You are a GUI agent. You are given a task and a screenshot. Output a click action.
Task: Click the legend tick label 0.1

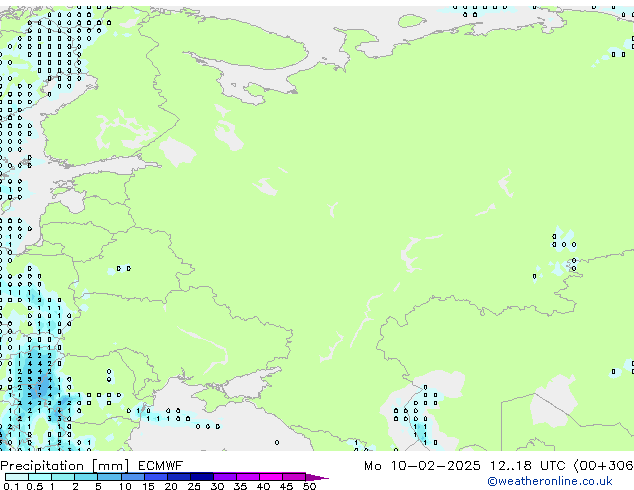pos(10,486)
